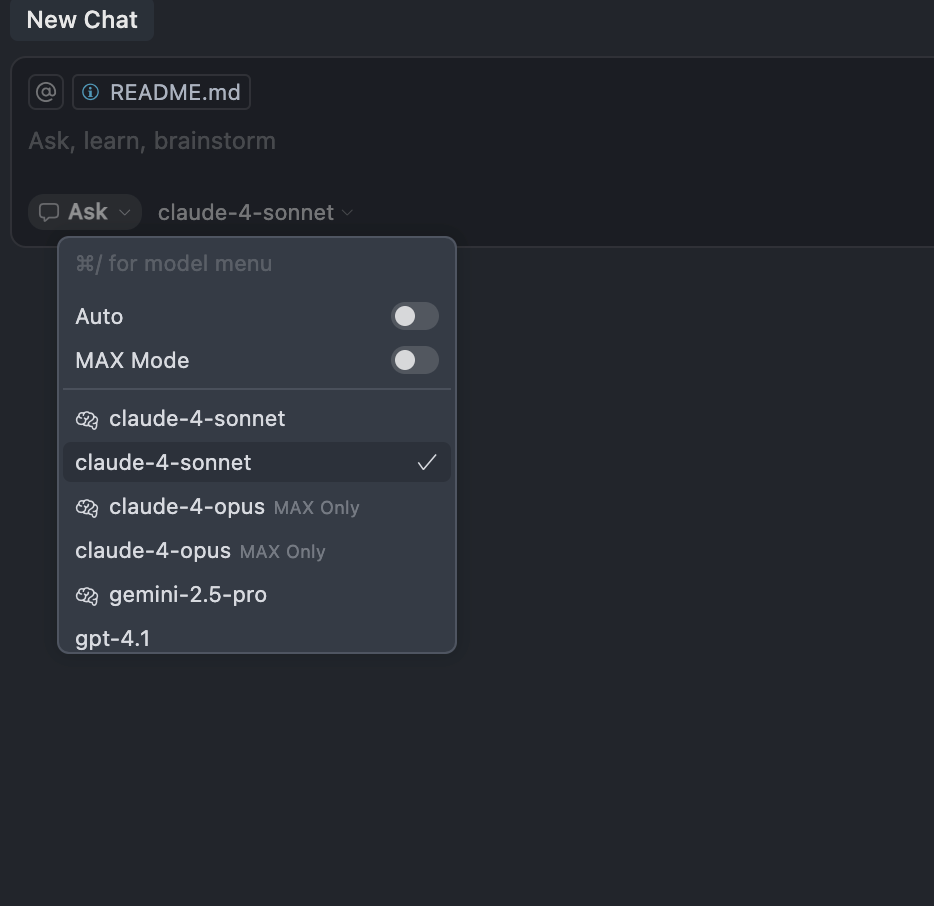The height and width of the screenshot is (906, 934).
Task: Click the chat bubble icon in Ask button
Action: pos(51,211)
